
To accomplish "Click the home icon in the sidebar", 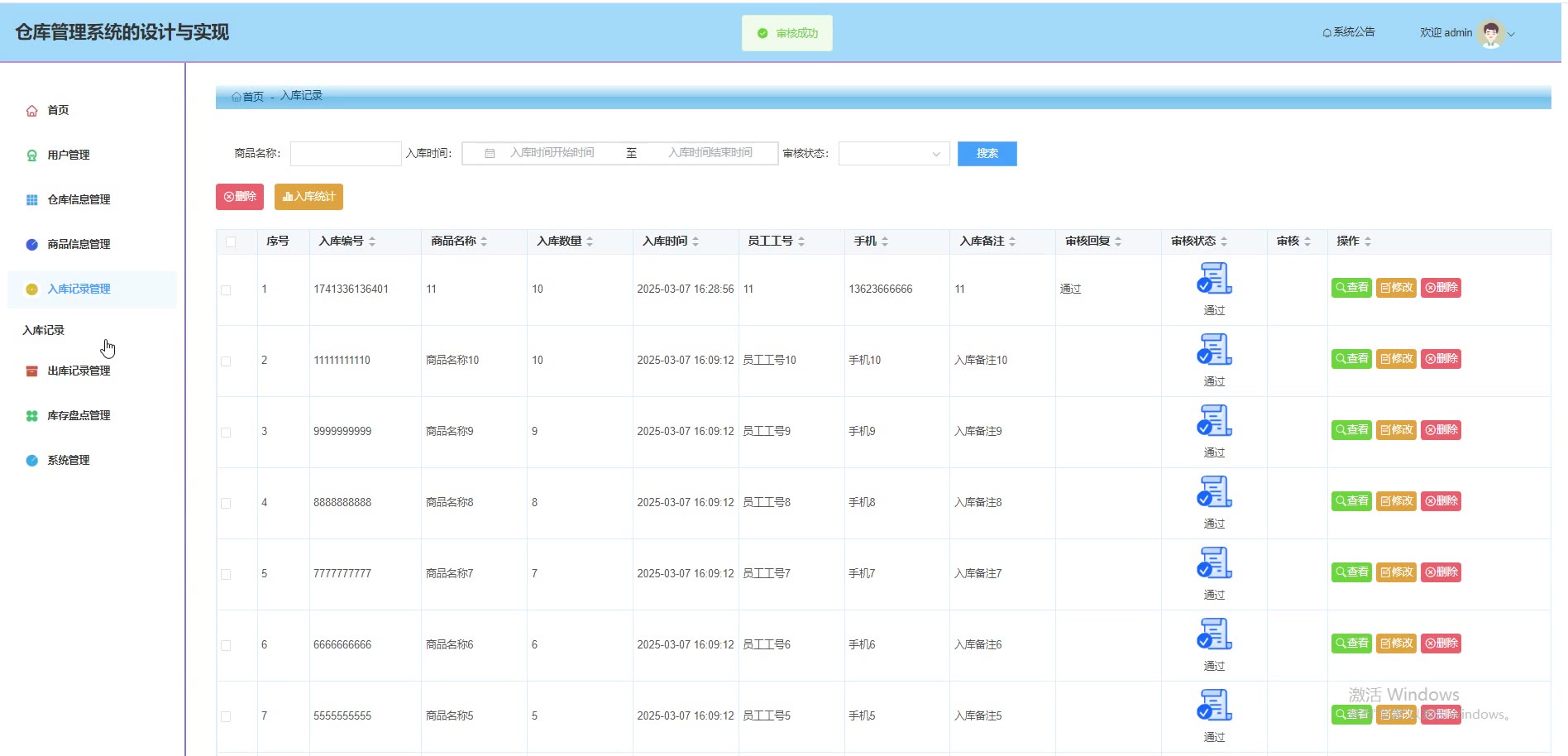I will click(x=31, y=111).
